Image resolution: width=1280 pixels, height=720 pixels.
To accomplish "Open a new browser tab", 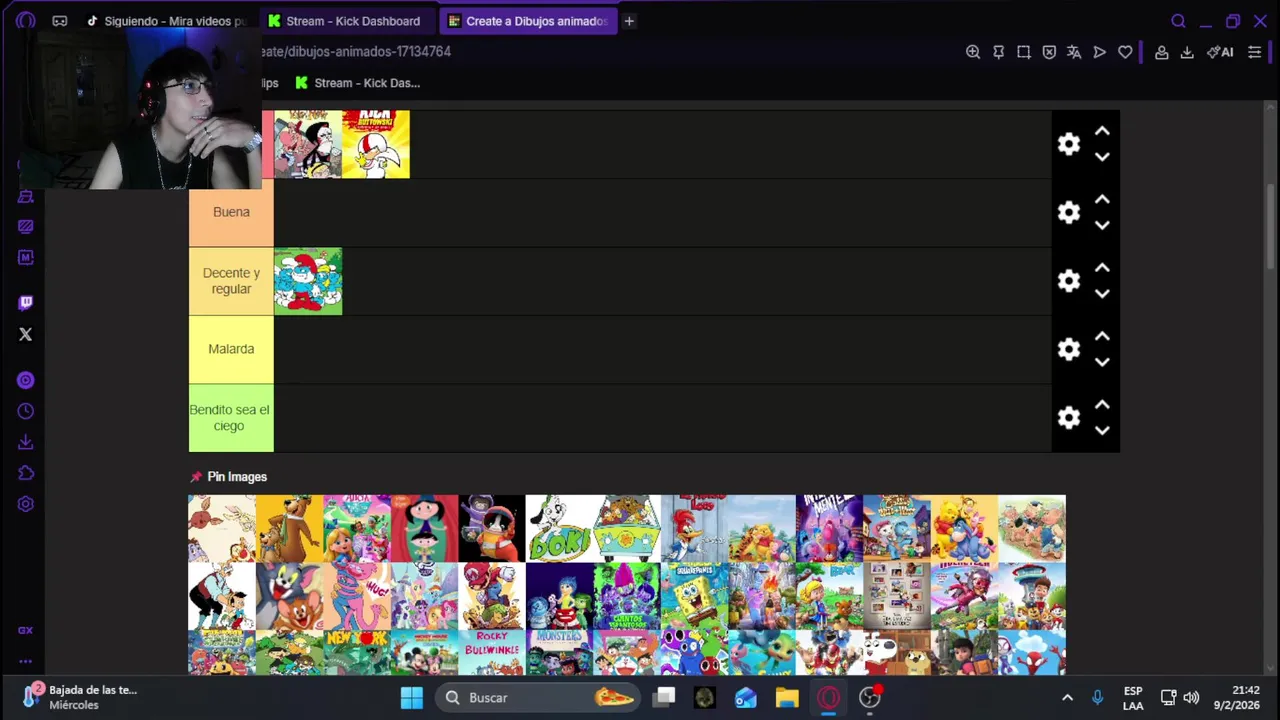I will click(629, 21).
